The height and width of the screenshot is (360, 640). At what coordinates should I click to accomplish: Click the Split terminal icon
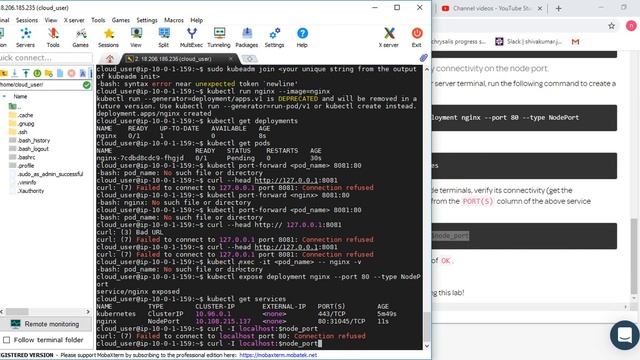coord(164,38)
